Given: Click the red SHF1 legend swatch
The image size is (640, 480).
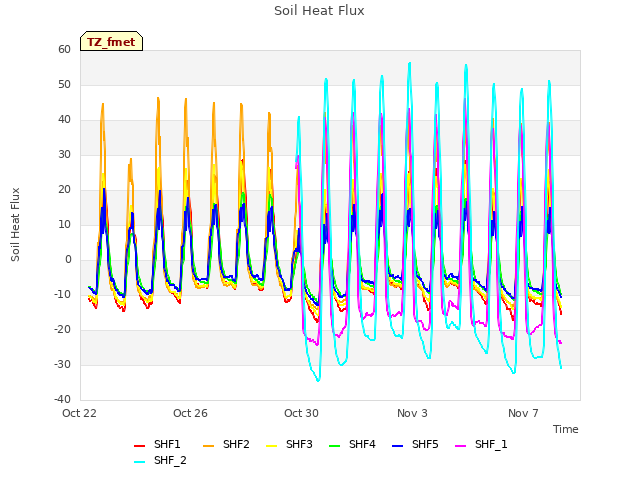Looking at the screenshot, I should (x=140, y=446).
